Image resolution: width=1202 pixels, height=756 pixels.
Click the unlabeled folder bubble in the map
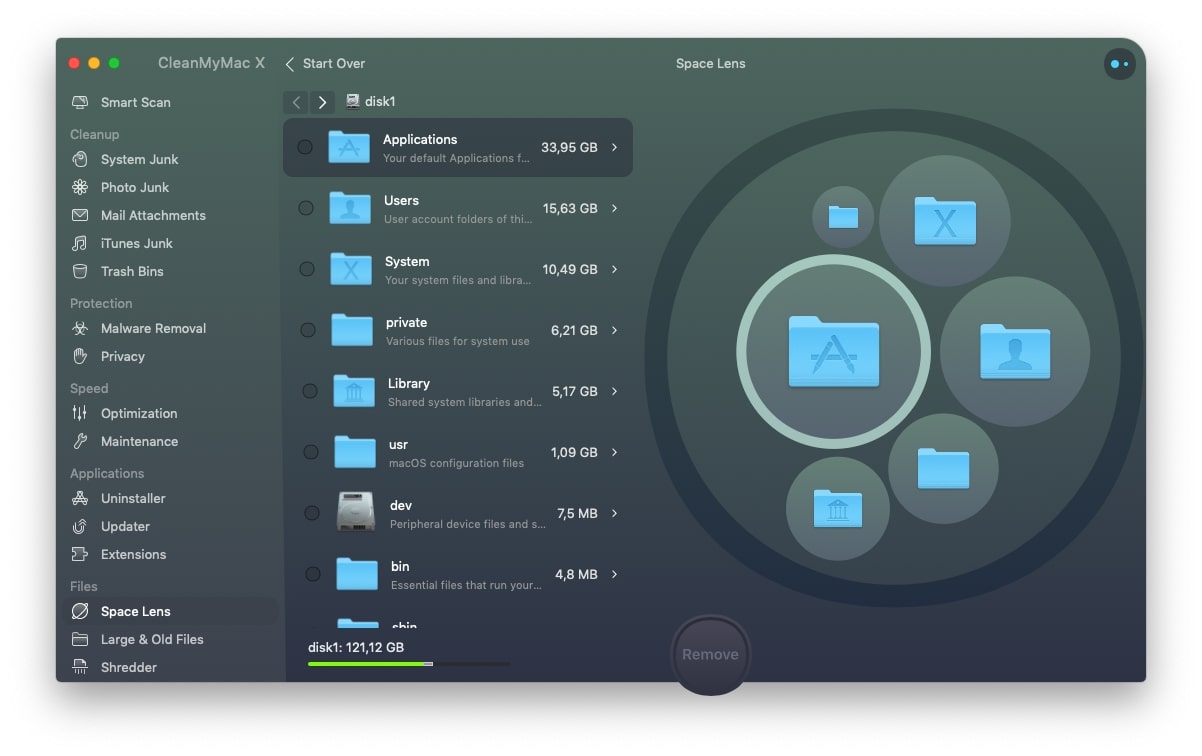[x=943, y=468]
